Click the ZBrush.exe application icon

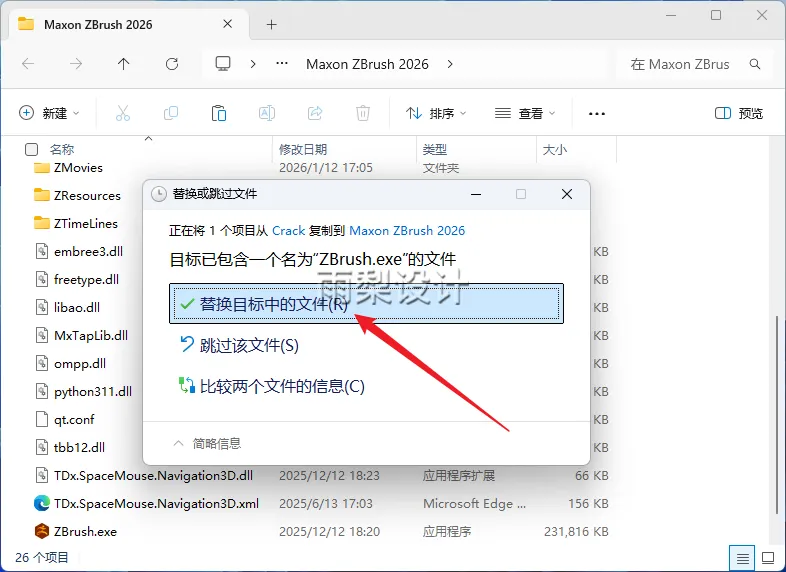42,531
